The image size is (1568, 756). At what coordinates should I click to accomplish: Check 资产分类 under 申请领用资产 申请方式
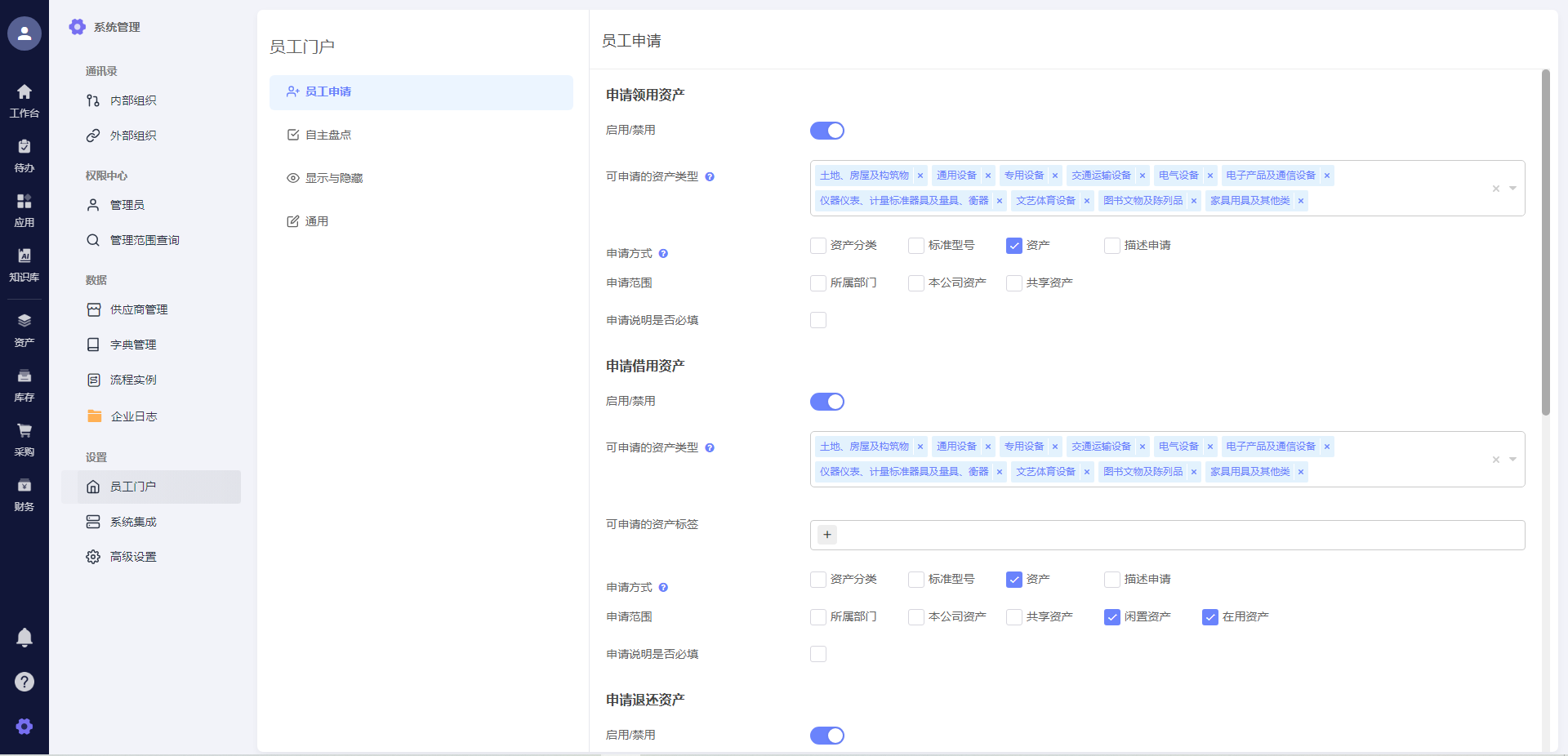[818, 246]
